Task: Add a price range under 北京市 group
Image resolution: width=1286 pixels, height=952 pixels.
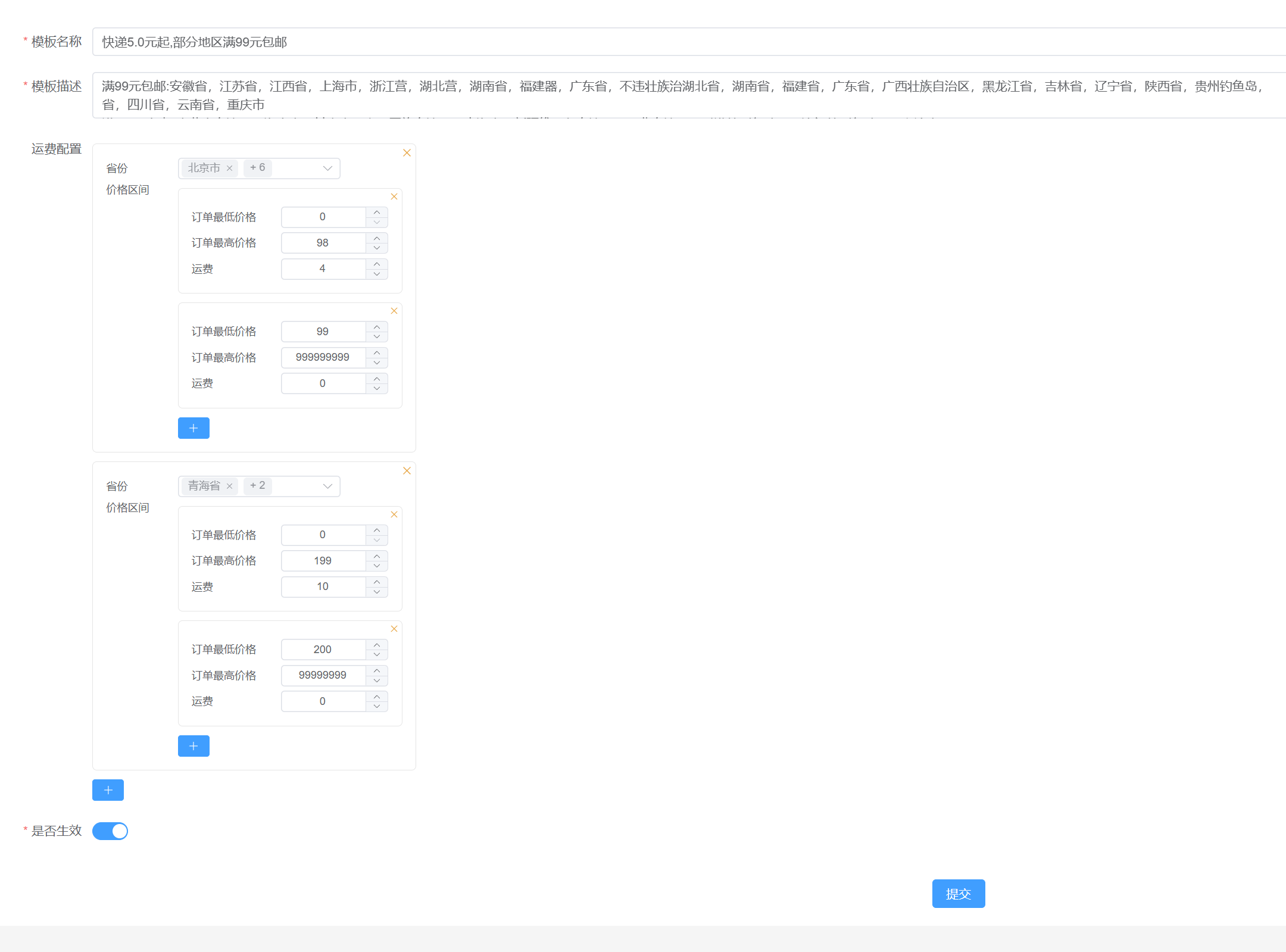Action: point(193,428)
